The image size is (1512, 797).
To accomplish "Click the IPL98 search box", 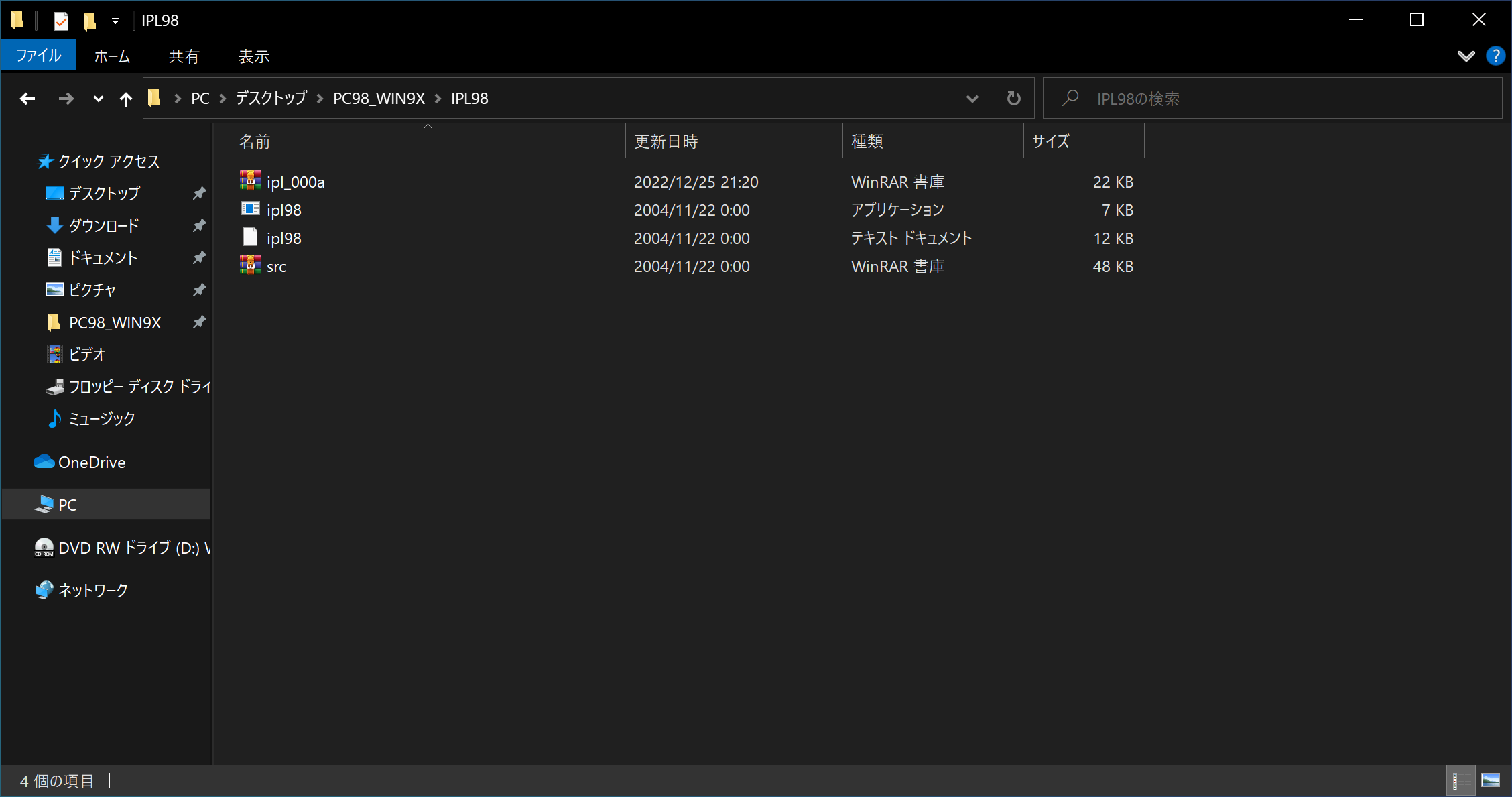I will pos(1273,99).
